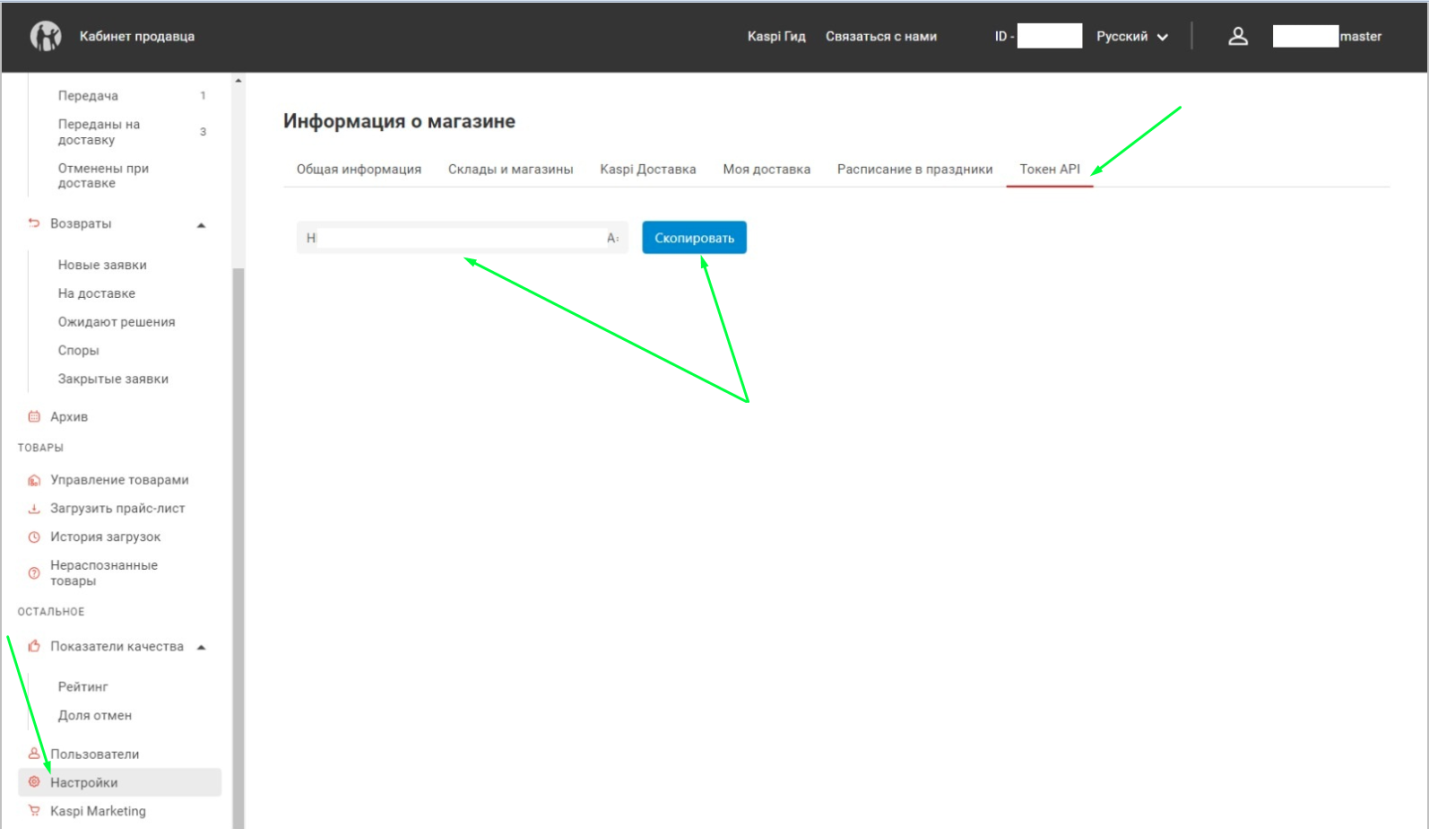Open Kaspi Marketing menu item
Image resolution: width=1429 pixels, height=829 pixels.
tap(98, 811)
